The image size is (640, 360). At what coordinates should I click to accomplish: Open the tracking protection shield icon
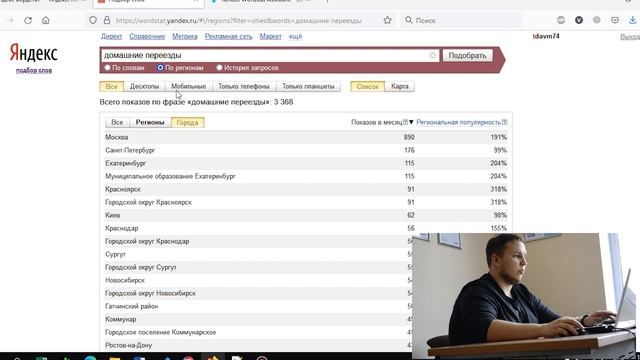pyautogui.click(x=93, y=20)
